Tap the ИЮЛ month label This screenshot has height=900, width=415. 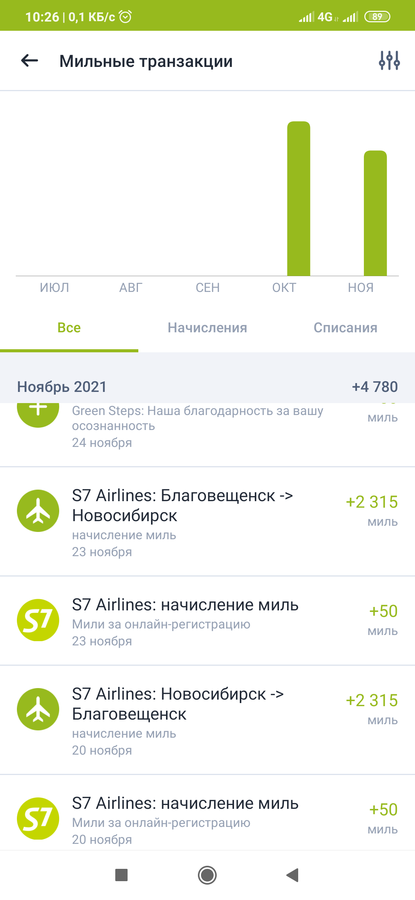[x=55, y=288]
